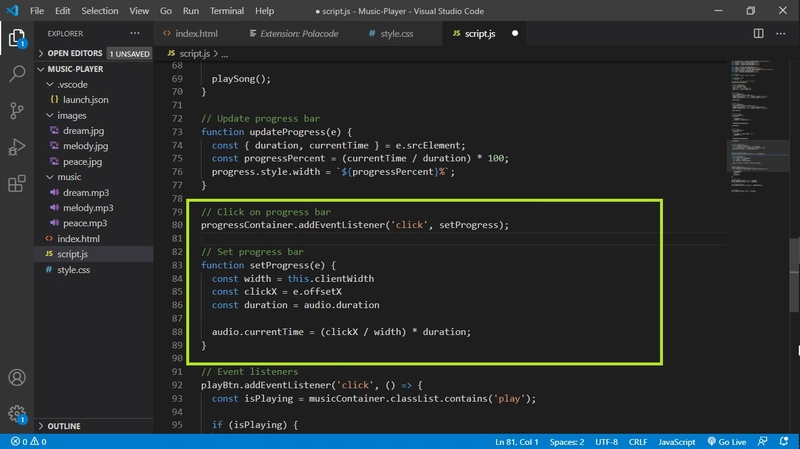Open the Search view in activity bar

(x=17, y=74)
